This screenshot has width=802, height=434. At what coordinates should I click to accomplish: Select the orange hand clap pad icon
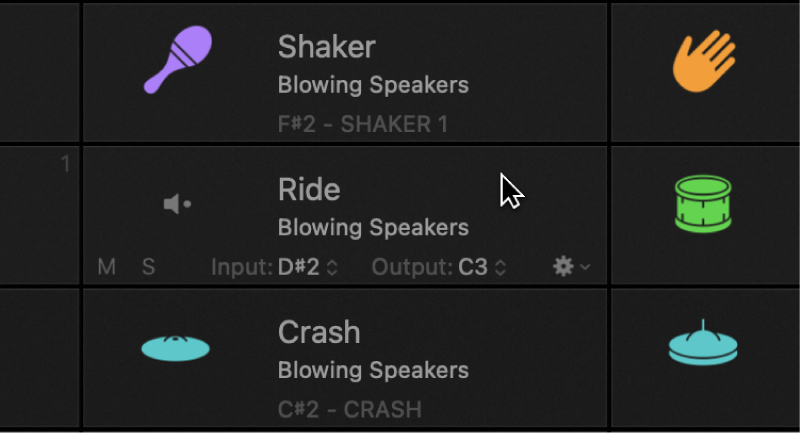coord(703,61)
